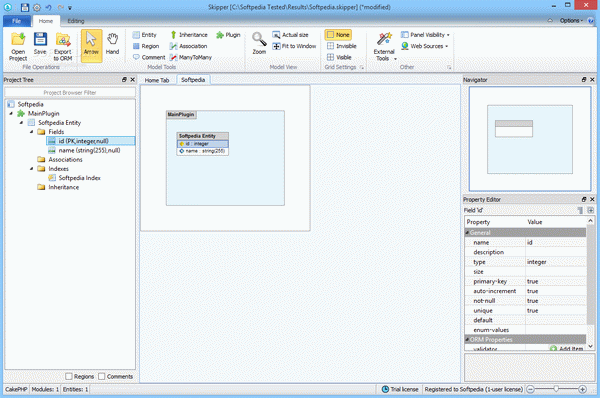
Task: Zoom in with status bar plus icon
Action: click(582, 389)
